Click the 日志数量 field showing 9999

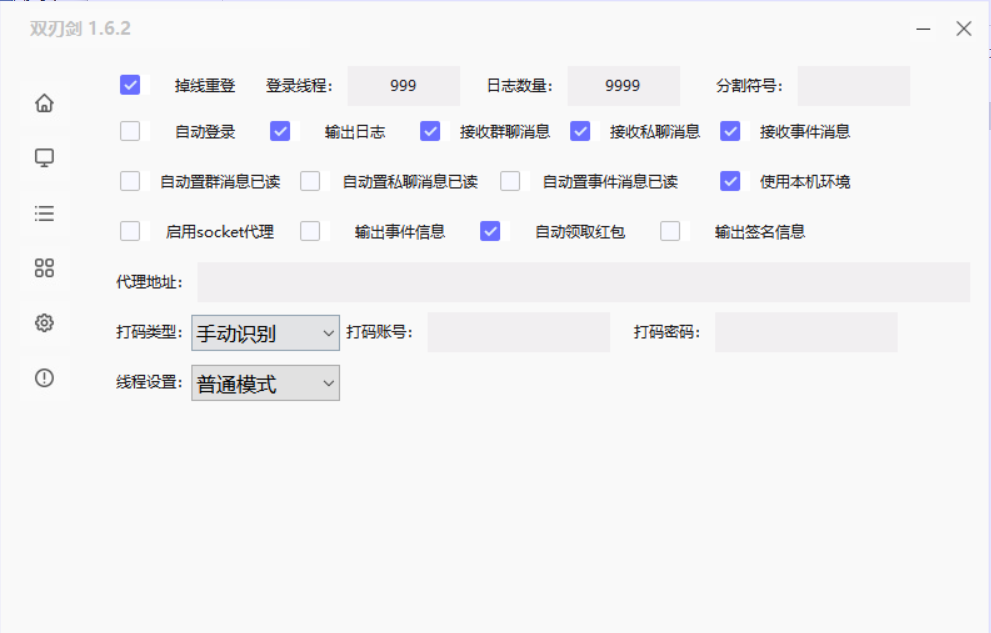pyautogui.click(x=623, y=86)
